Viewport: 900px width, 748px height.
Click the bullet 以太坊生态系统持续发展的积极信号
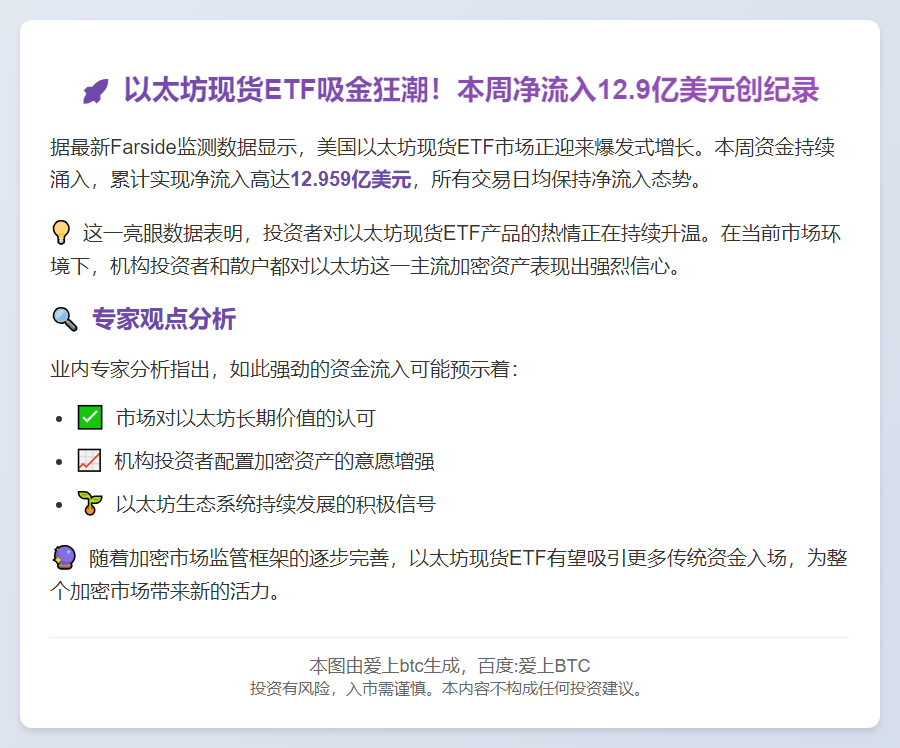tap(276, 504)
